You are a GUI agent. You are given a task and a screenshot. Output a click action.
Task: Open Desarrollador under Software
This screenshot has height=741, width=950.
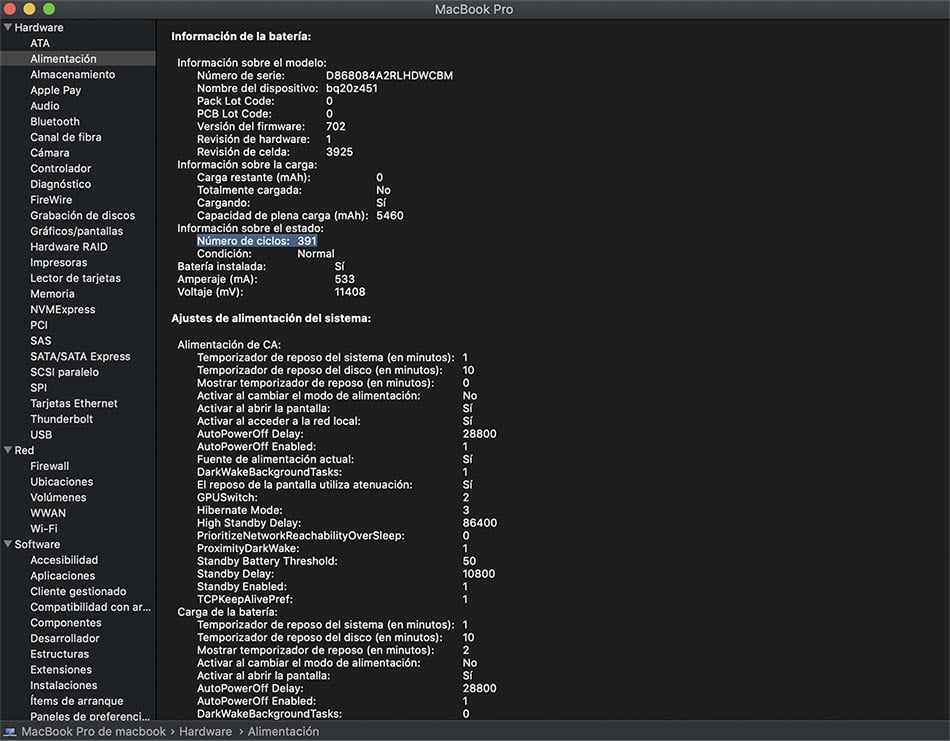coord(65,639)
